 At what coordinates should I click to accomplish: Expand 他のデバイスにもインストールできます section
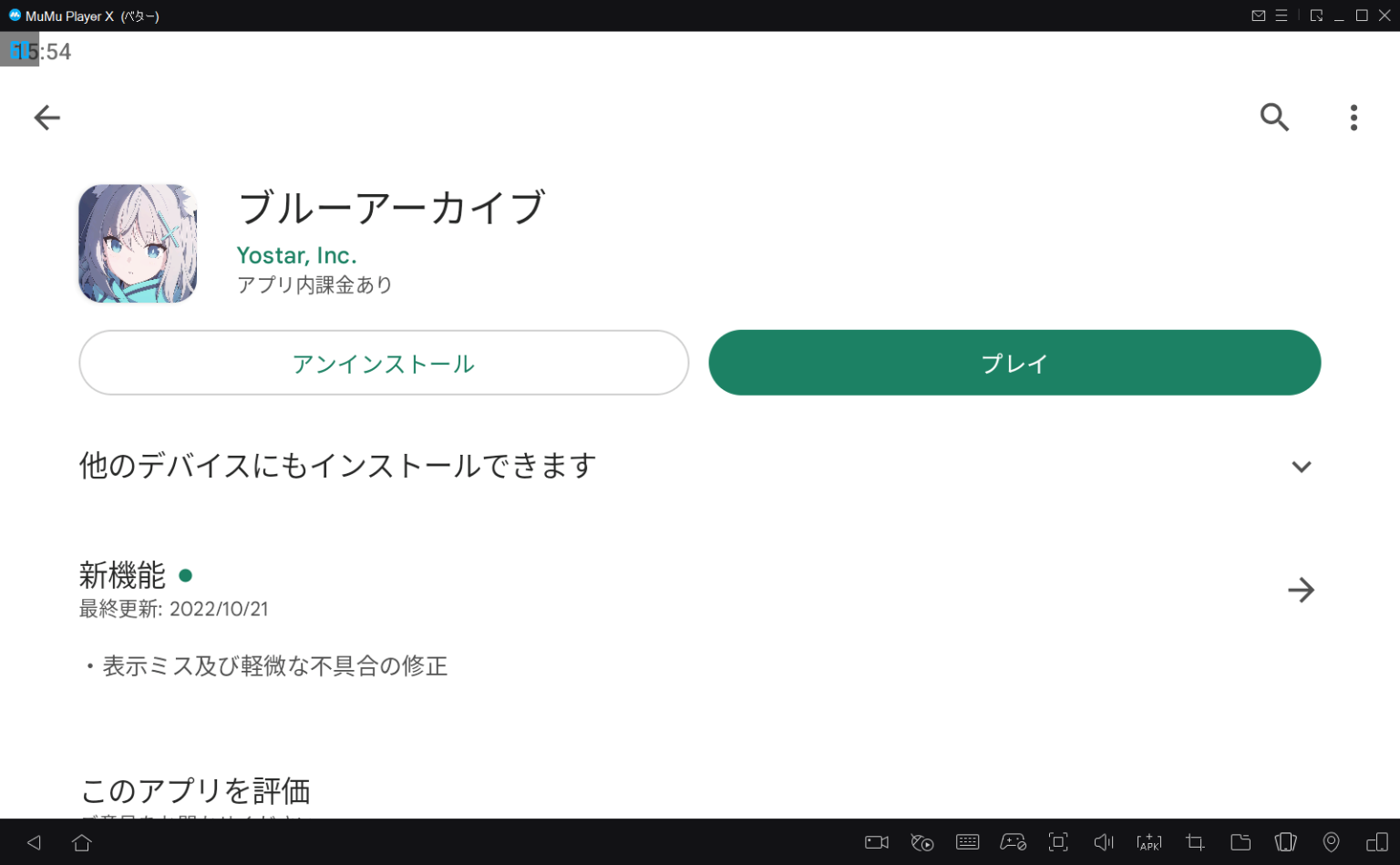(x=1302, y=466)
